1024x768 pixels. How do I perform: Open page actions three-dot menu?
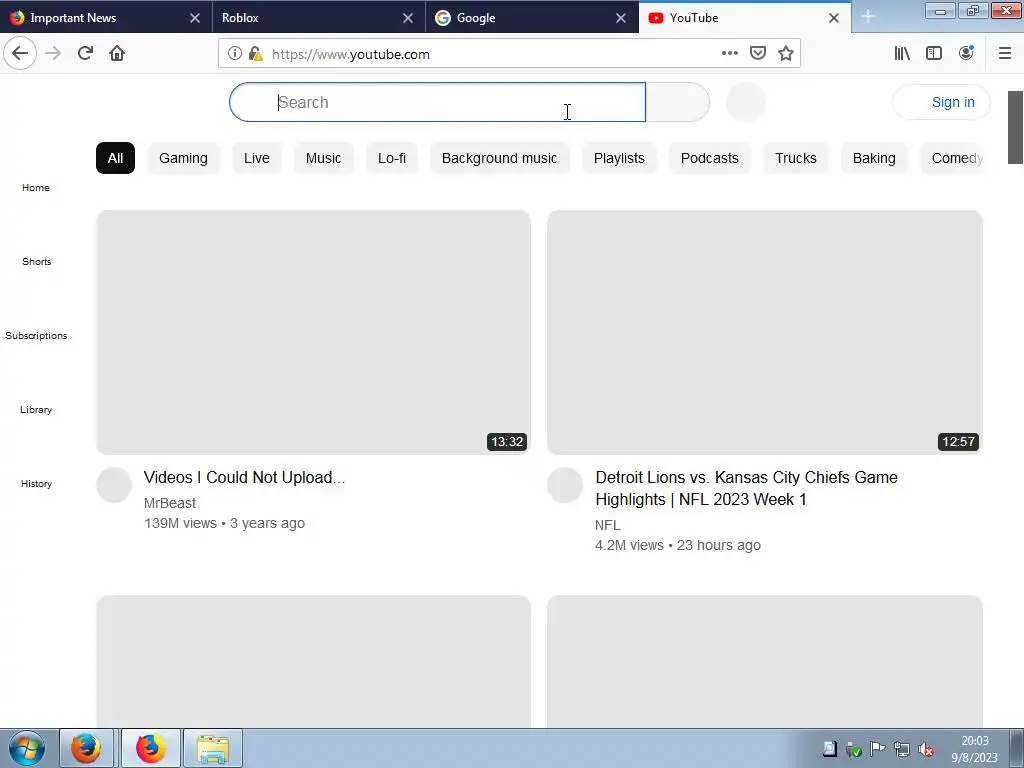729,54
